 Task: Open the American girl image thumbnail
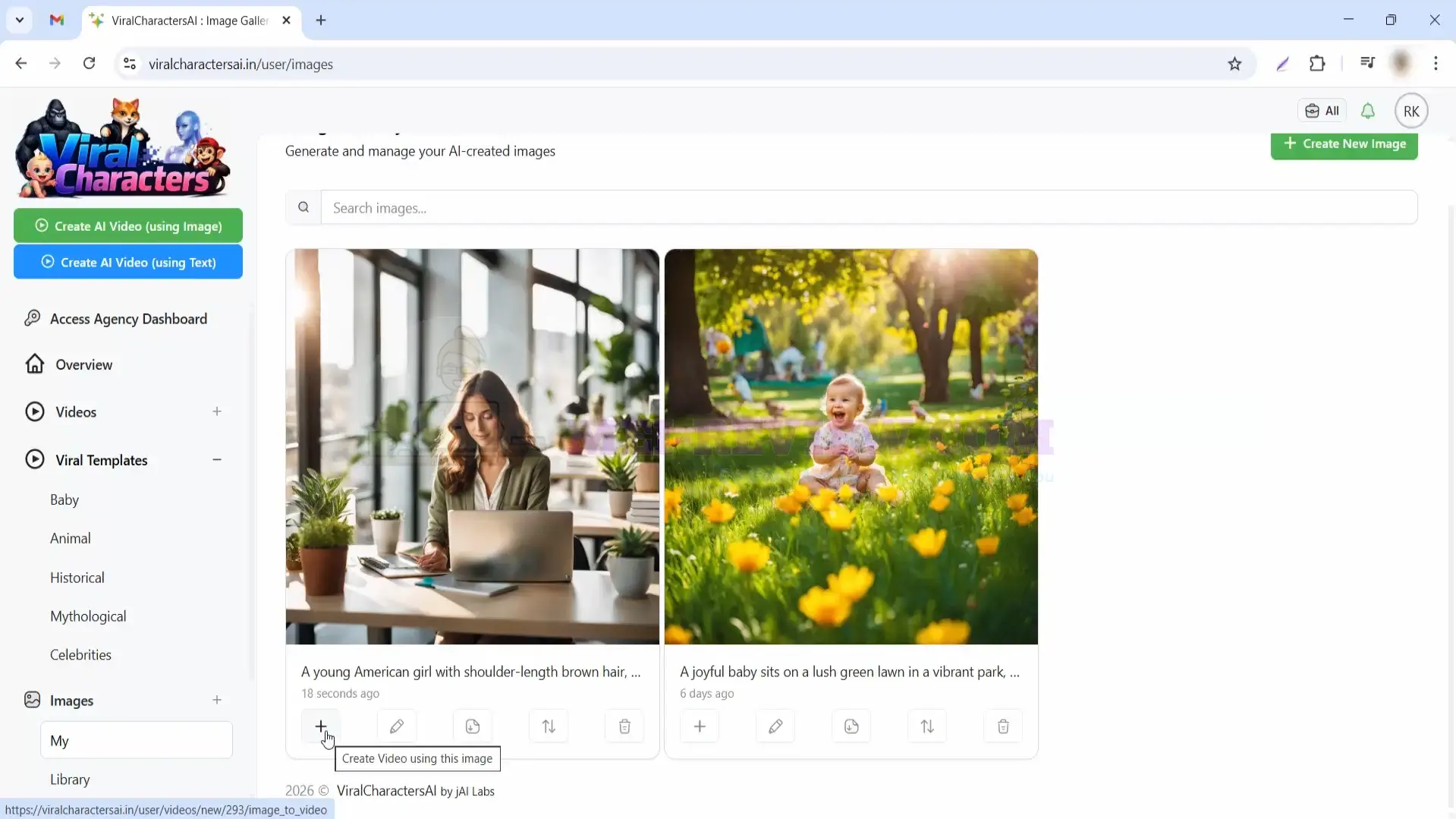[x=473, y=447]
